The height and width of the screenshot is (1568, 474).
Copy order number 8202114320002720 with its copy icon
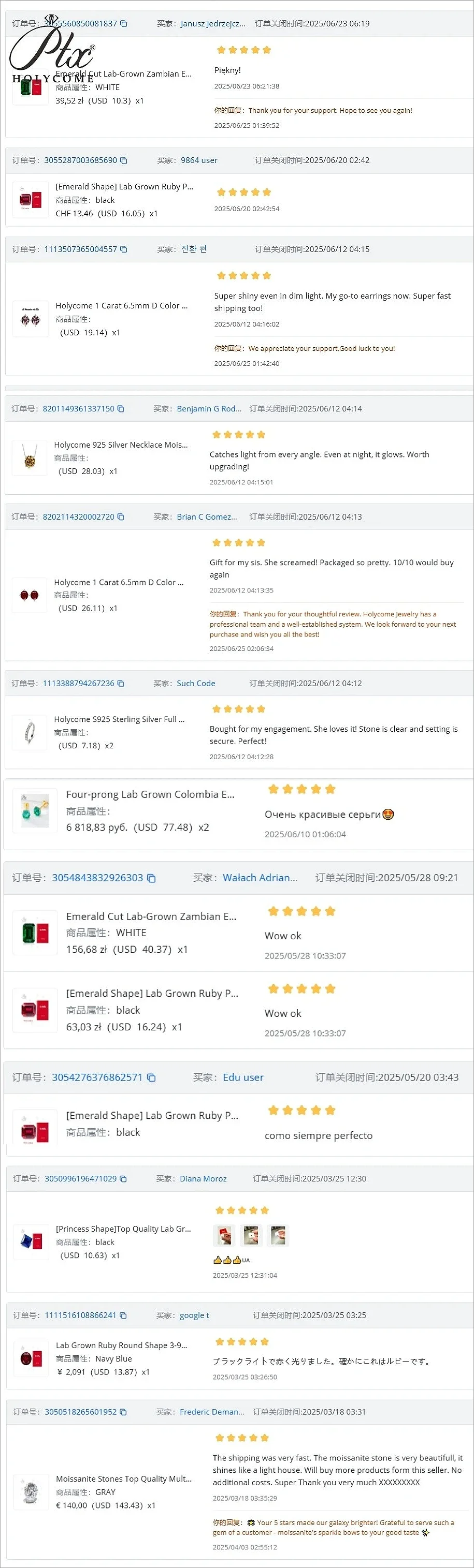pyautogui.click(x=121, y=517)
